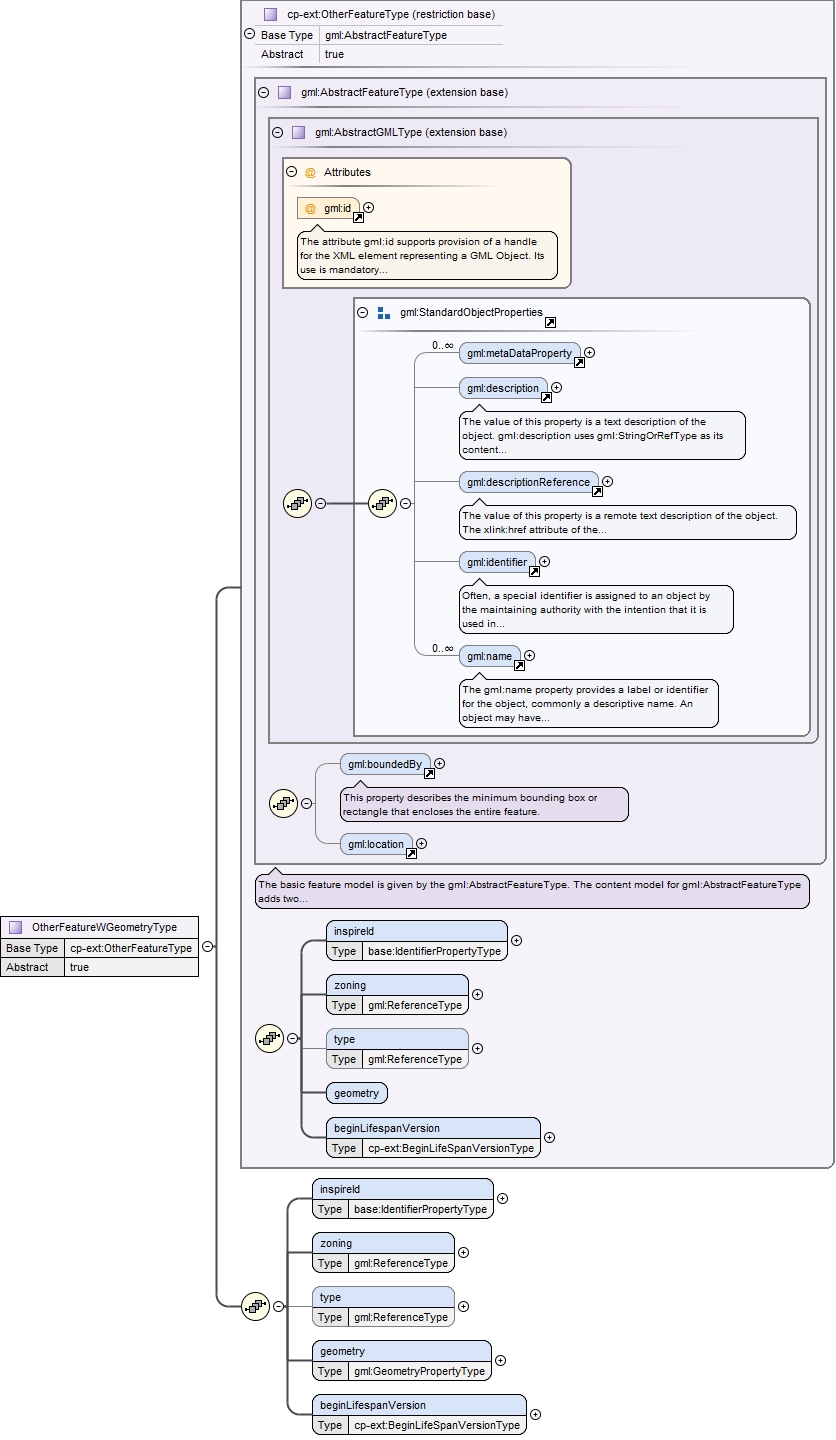This screenshot has height=1440, width=836.
Task: Collapse inner sequence before gml:metaDataProperty
Action: (x=406, y=503)
